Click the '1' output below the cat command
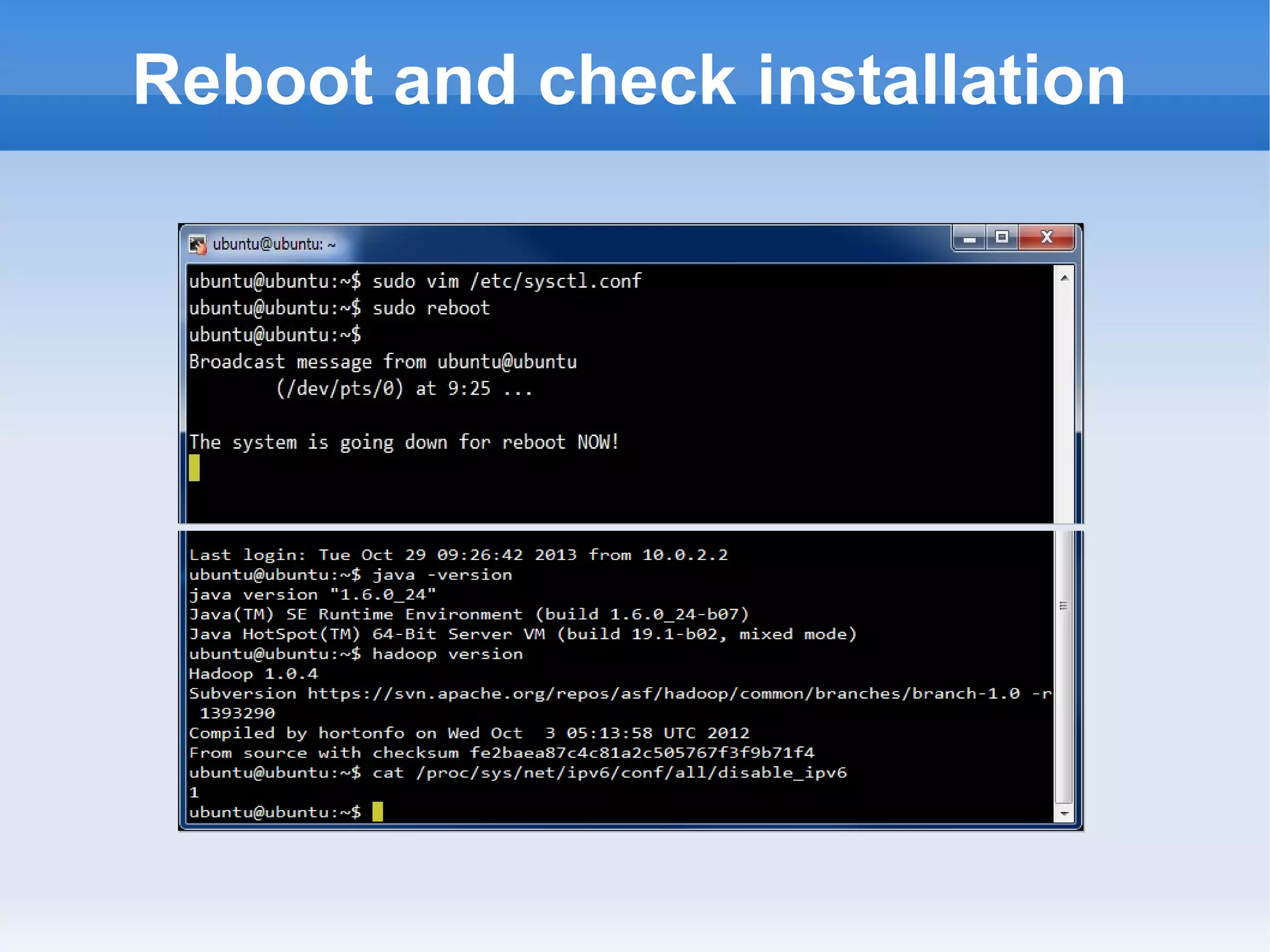This screenshot has width=1270, height=952. tap(194, 793)
